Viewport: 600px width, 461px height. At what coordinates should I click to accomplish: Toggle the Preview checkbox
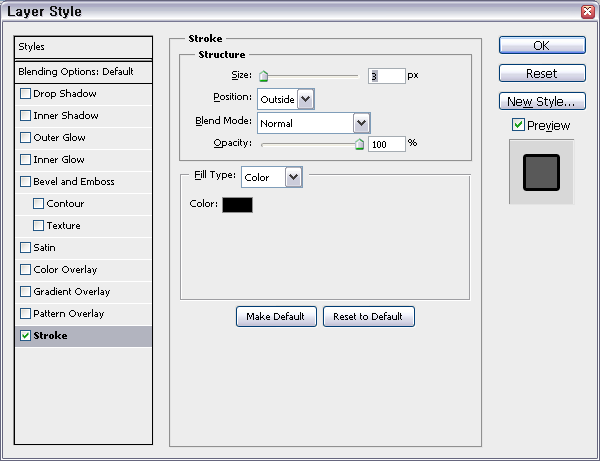(x=518, y=125)
